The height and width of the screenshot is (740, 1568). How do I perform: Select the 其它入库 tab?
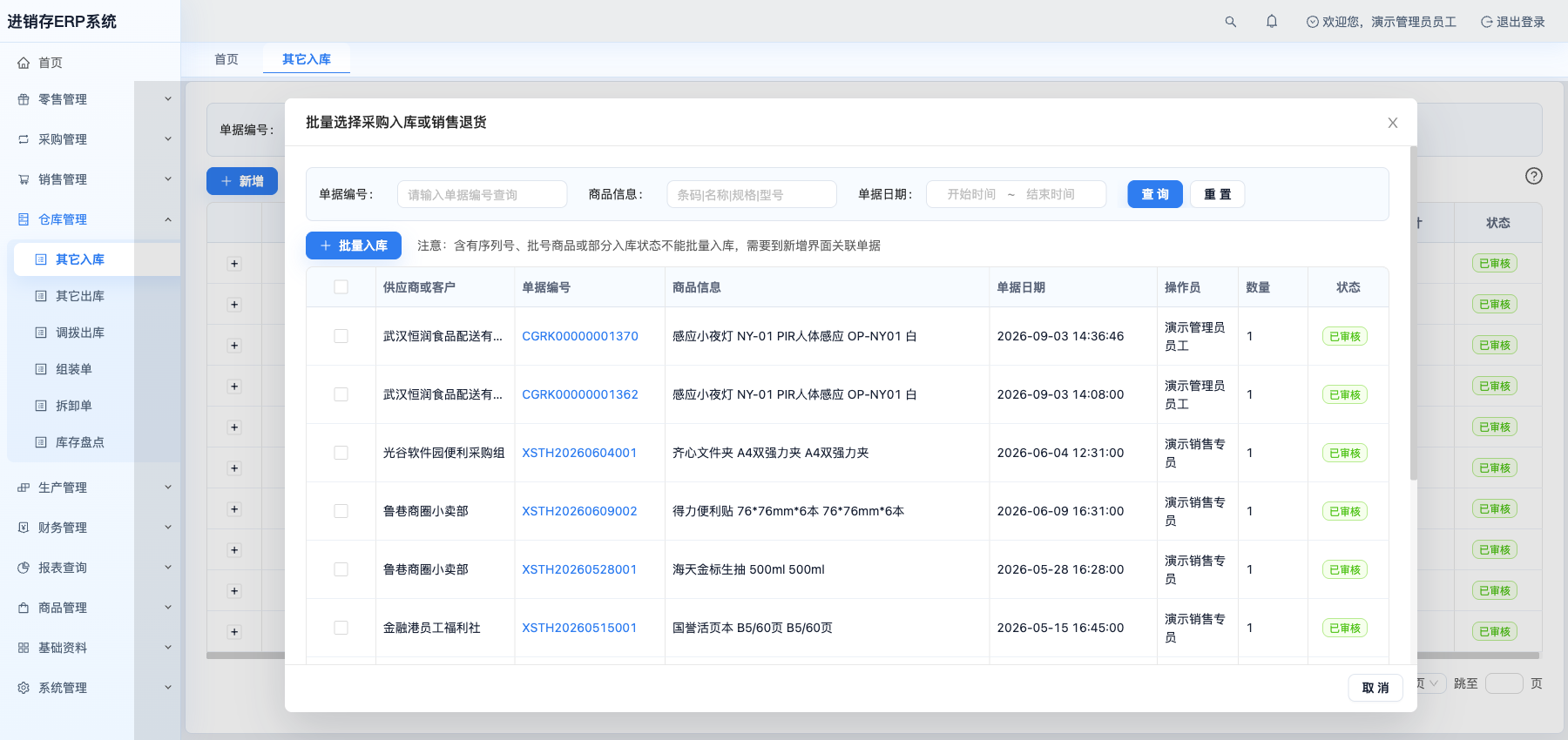pos(307,59)
